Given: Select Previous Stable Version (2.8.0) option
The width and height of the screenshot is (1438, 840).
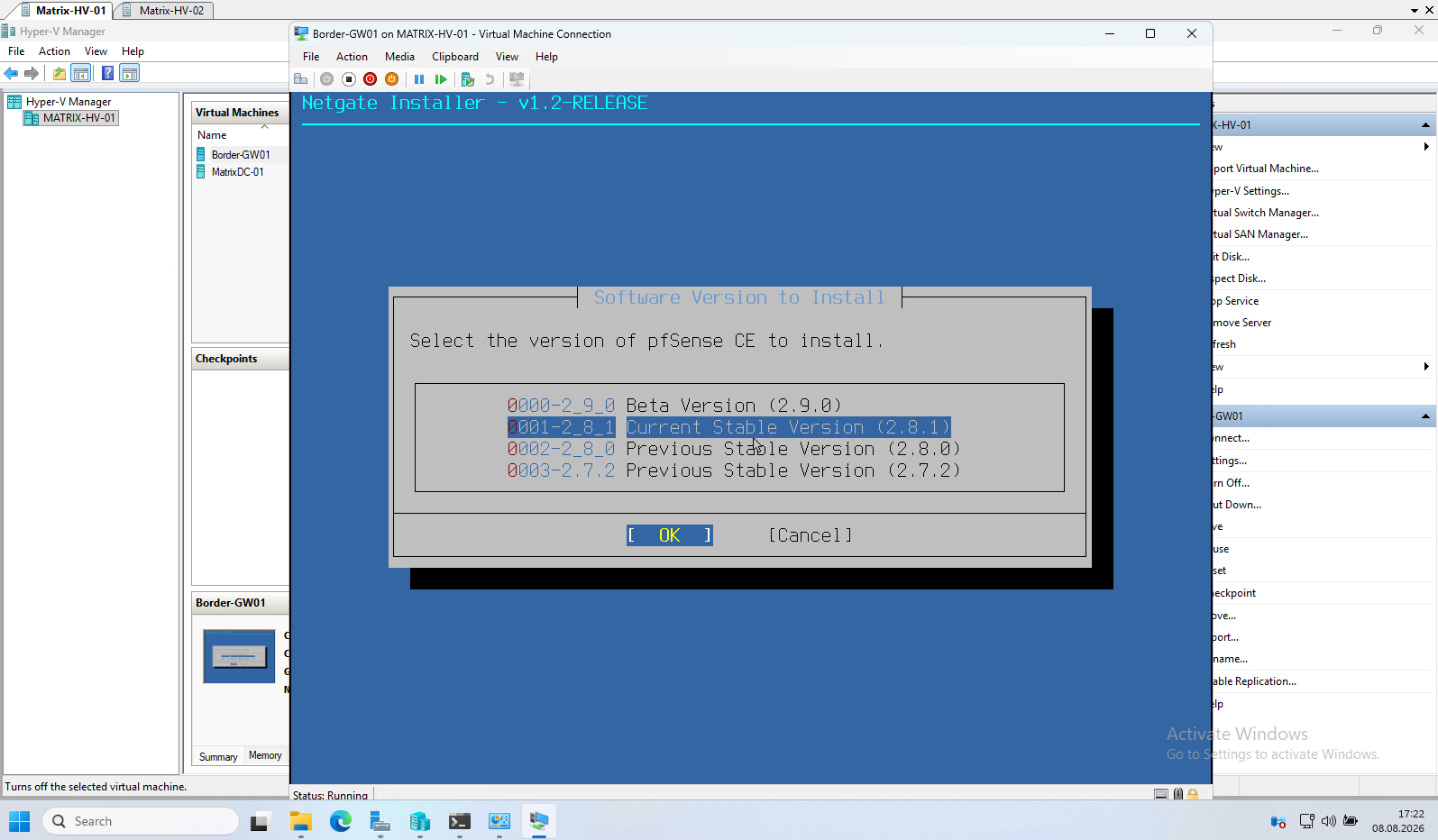Looking at the screenshot, I should [734, 449].
